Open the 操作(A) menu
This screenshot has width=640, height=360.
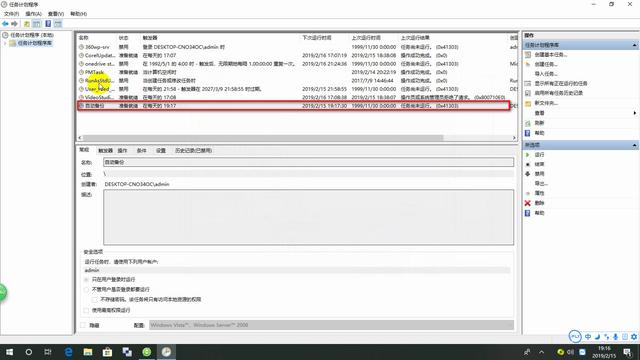(33, 14)
